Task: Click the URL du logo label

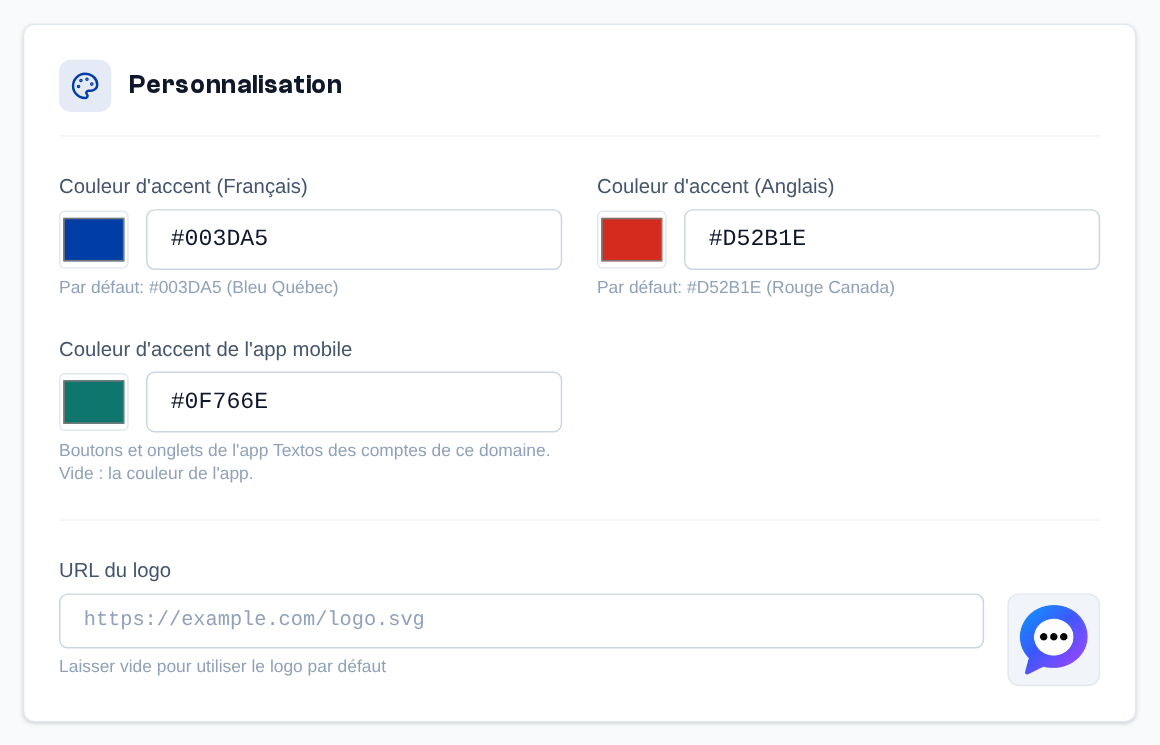Action: (x=115, y=570)
